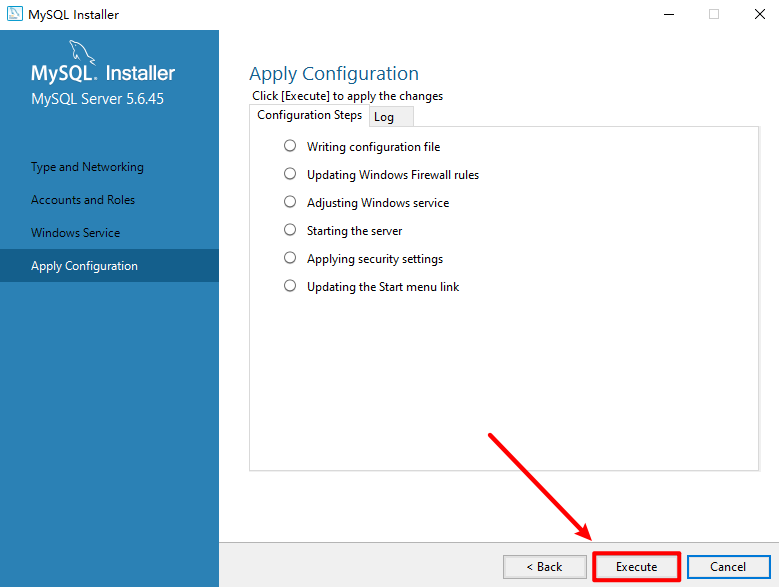Select the Adjusting Windows service radio button
The width and height of the screenshot is (779, 587).
(x=290, y=202)
